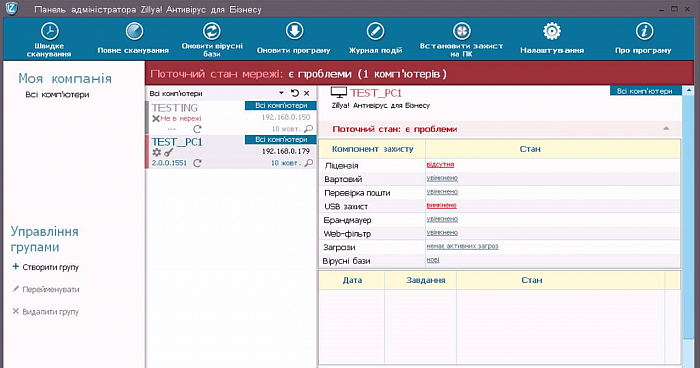700x368 pixels.
Task: Click the Zillya shield logo in title bar
Action: (12, 8)
